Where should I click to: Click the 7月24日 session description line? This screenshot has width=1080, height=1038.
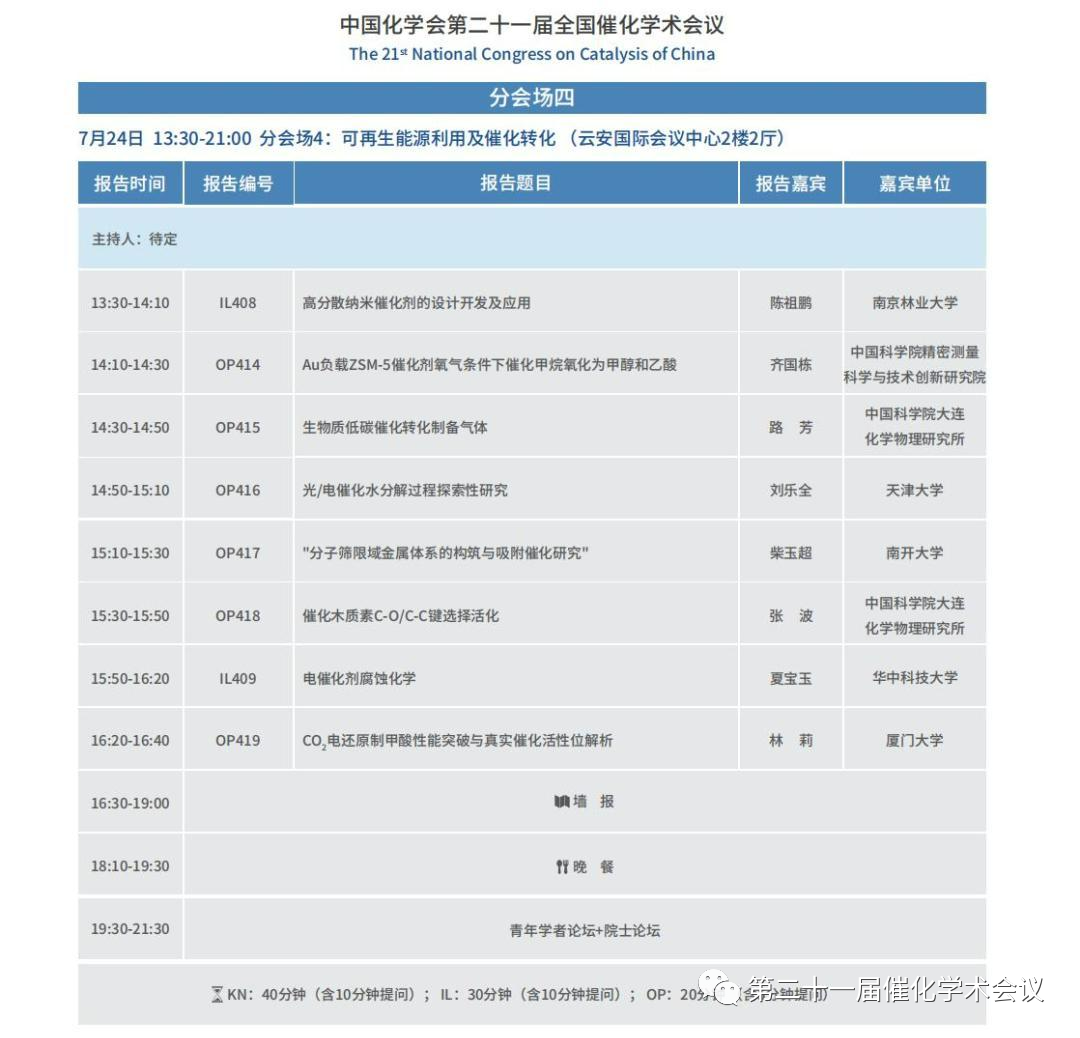point(431,138)
